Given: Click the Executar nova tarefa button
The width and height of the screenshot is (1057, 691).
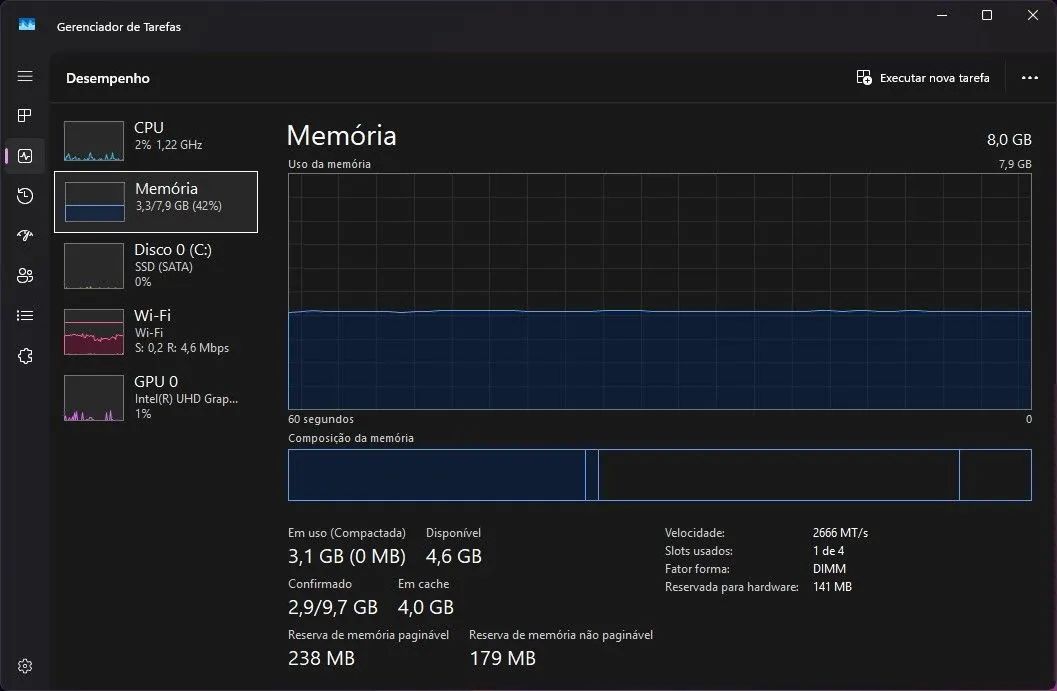Looking at the screenshot, I should point(922,77).
